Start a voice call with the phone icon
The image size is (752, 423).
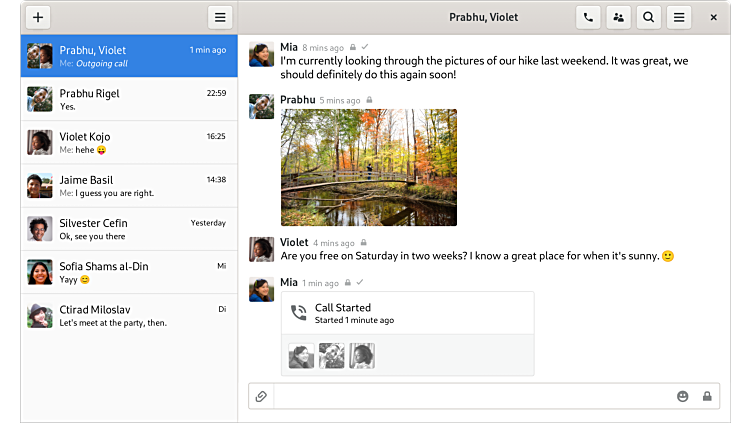[x=588, y=17]
